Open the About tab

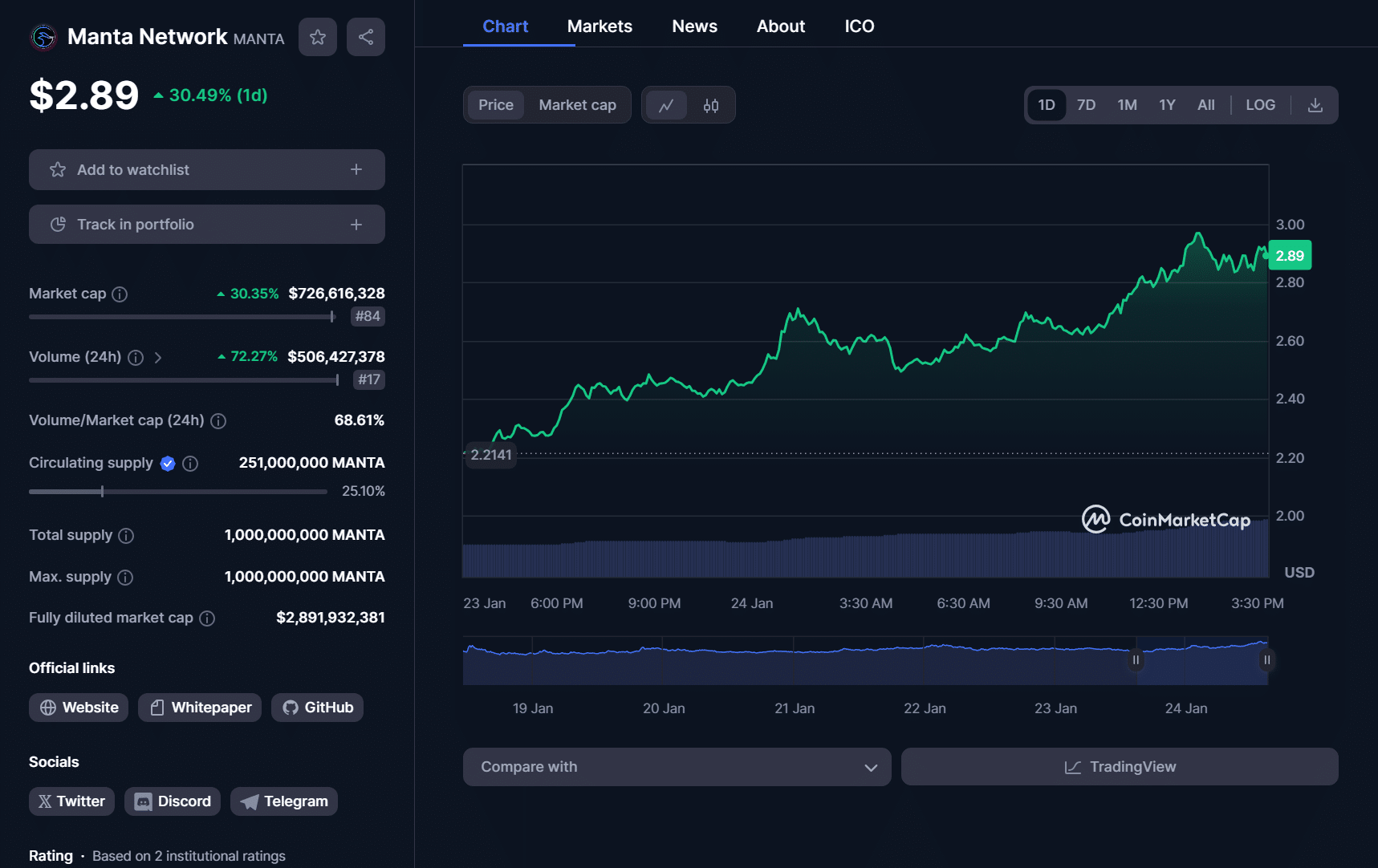(781, 26)
